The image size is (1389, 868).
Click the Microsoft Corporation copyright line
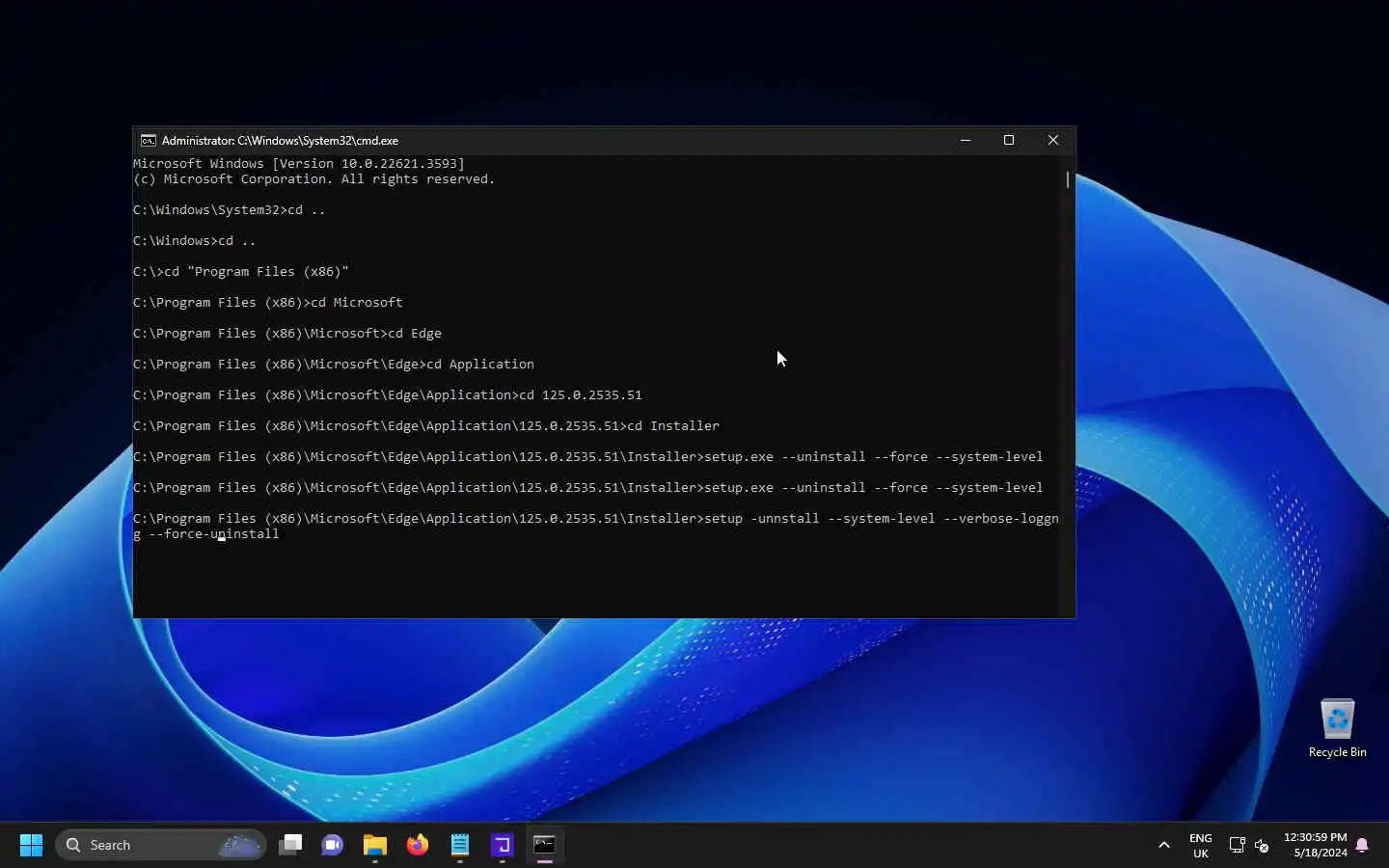coord(314,179)
